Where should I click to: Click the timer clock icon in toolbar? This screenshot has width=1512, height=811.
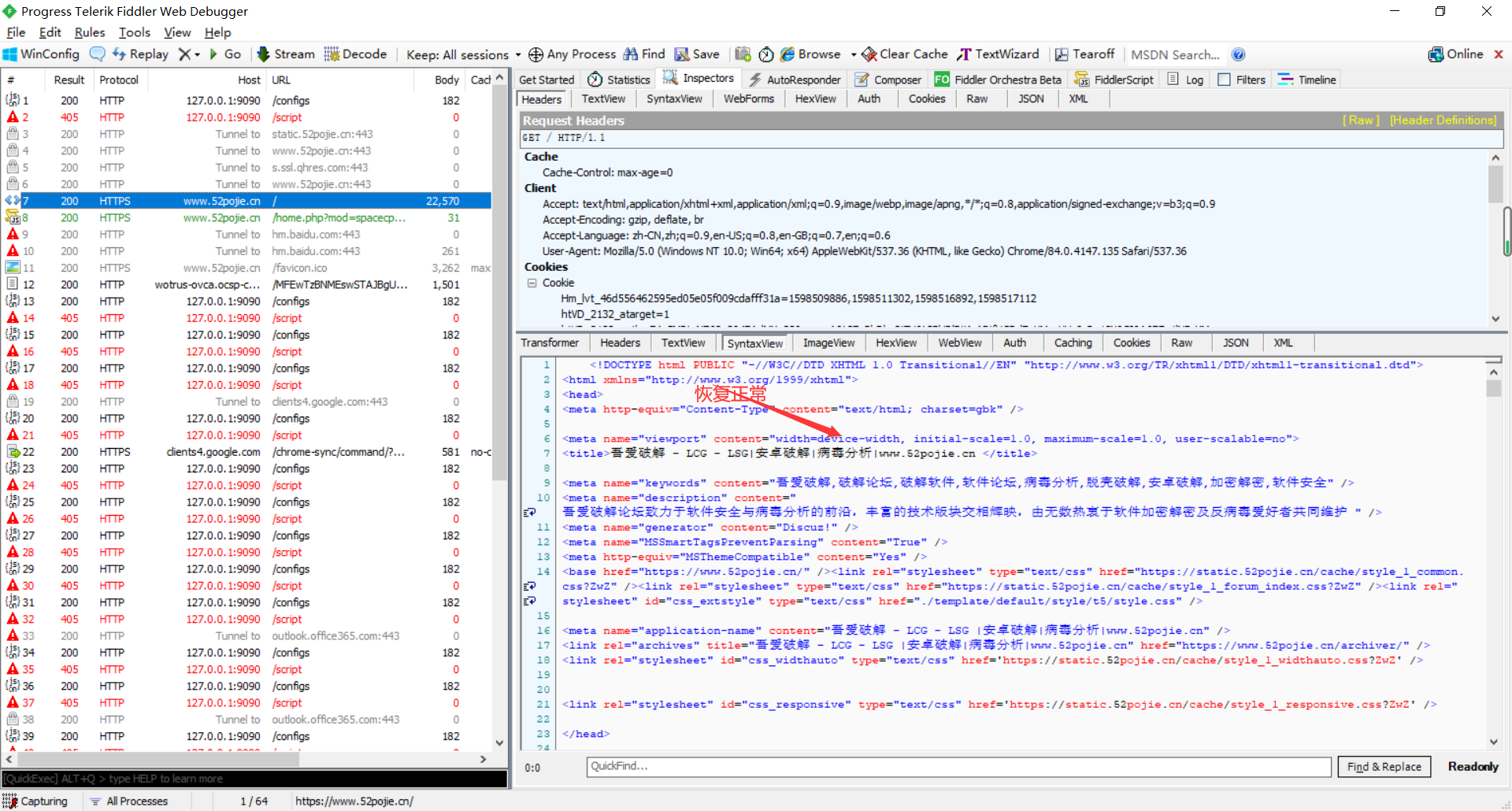pyautogui.click(x=766, y=54)
